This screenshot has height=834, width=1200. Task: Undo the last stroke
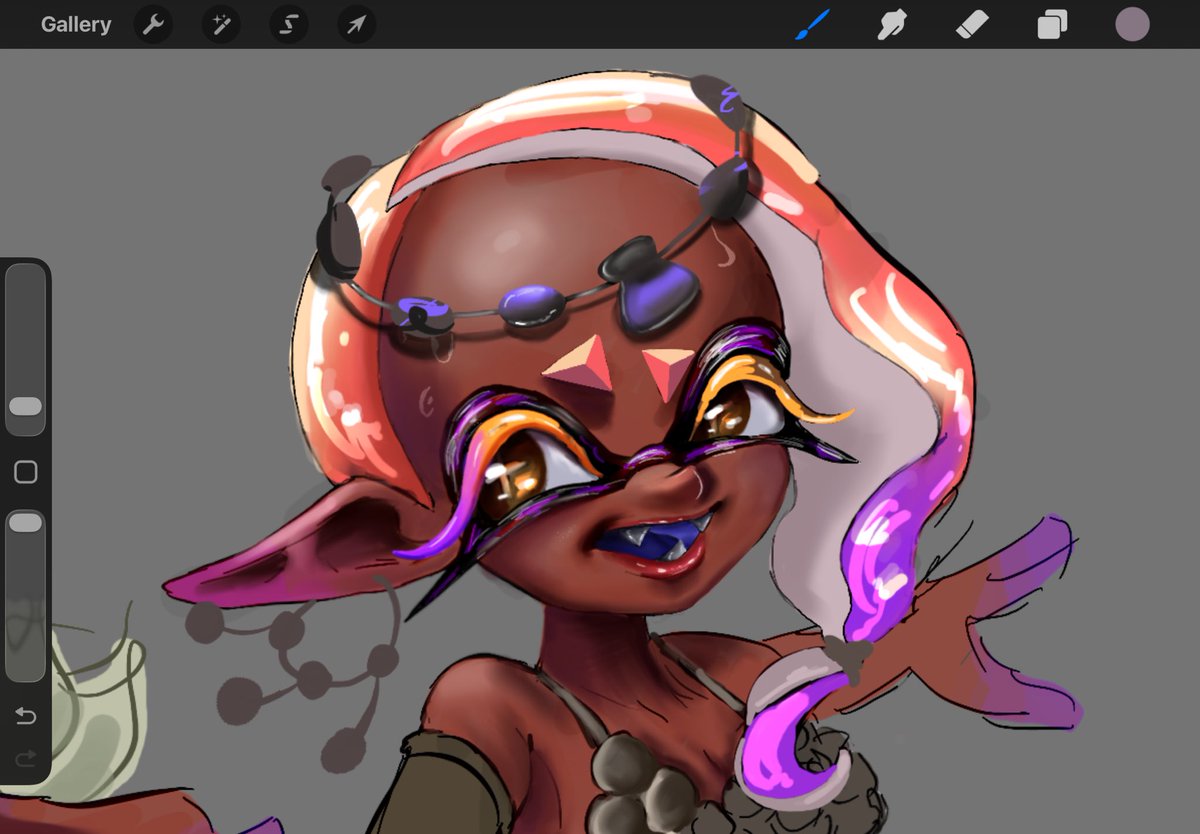[25, 716]
